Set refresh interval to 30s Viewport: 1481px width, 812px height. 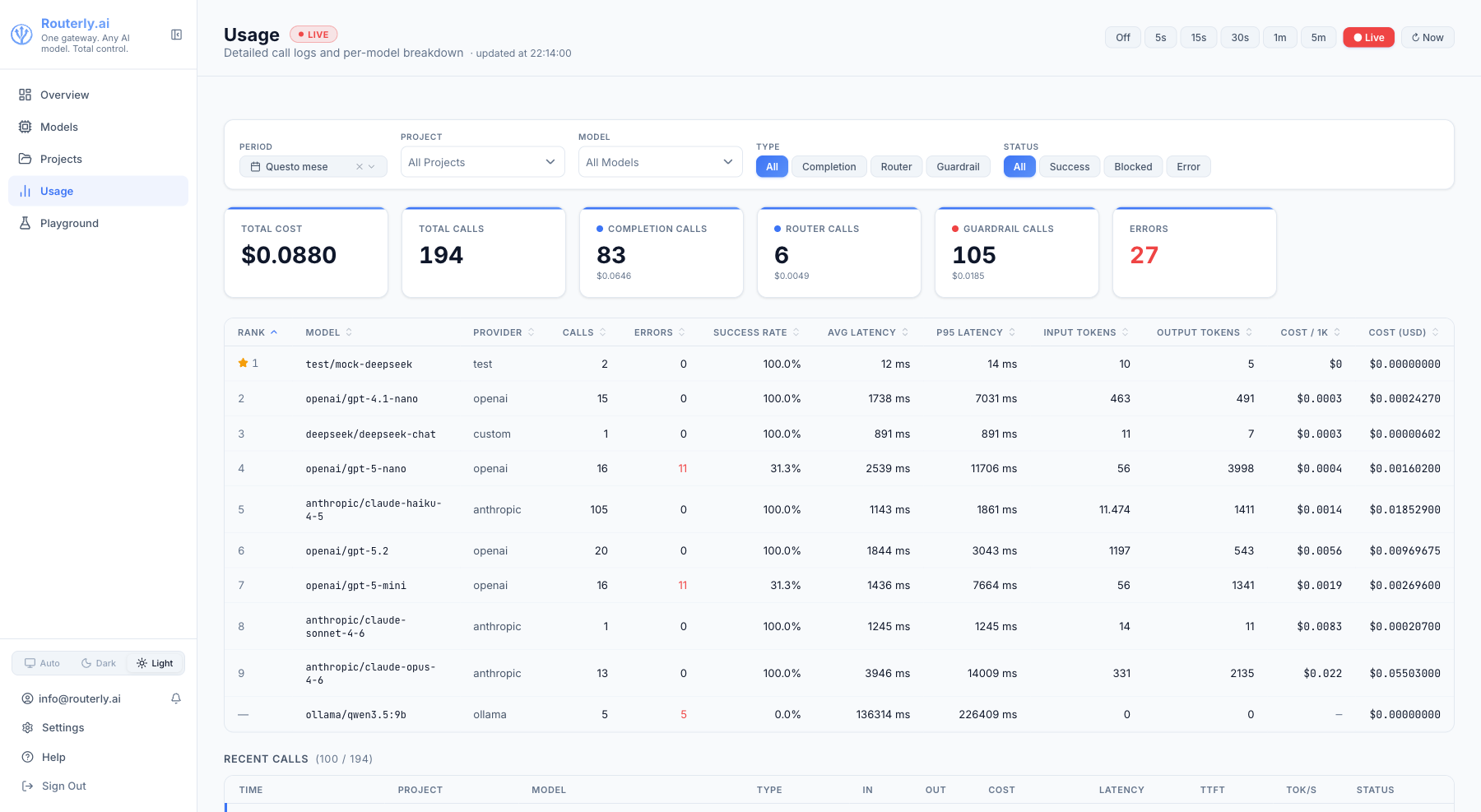1240,37
